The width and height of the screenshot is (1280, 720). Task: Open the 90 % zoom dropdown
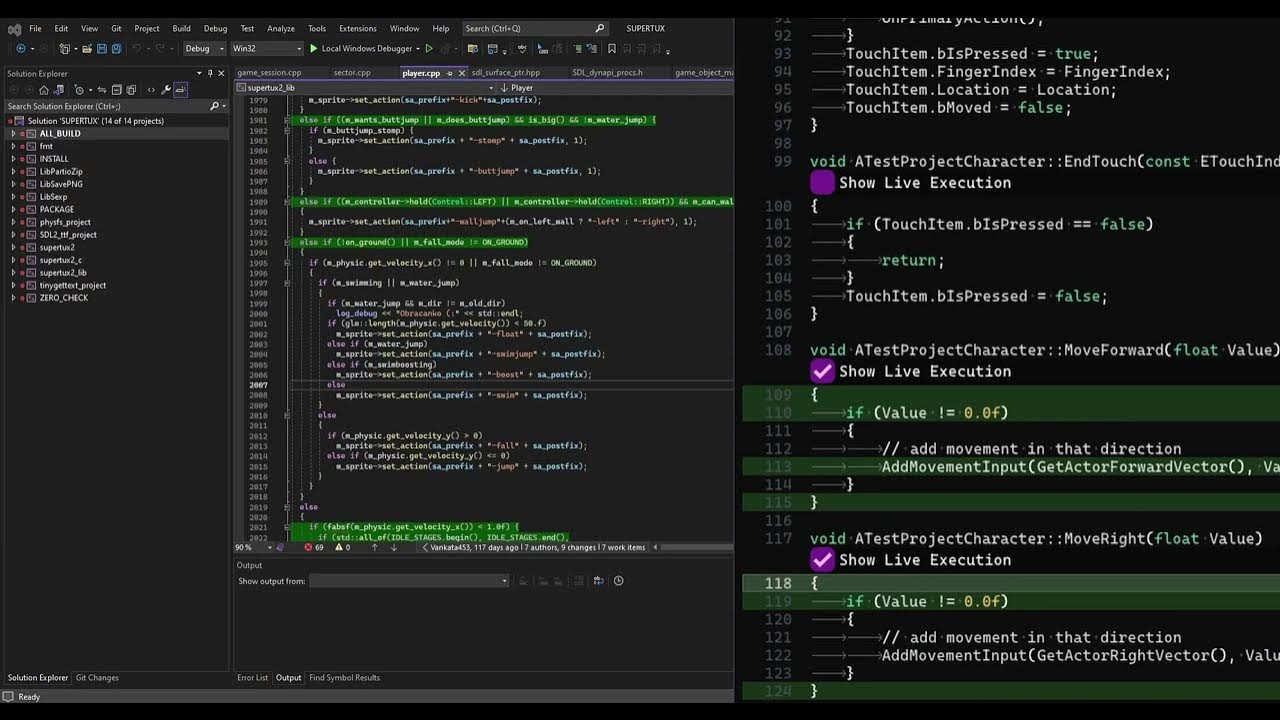[269, 547]
